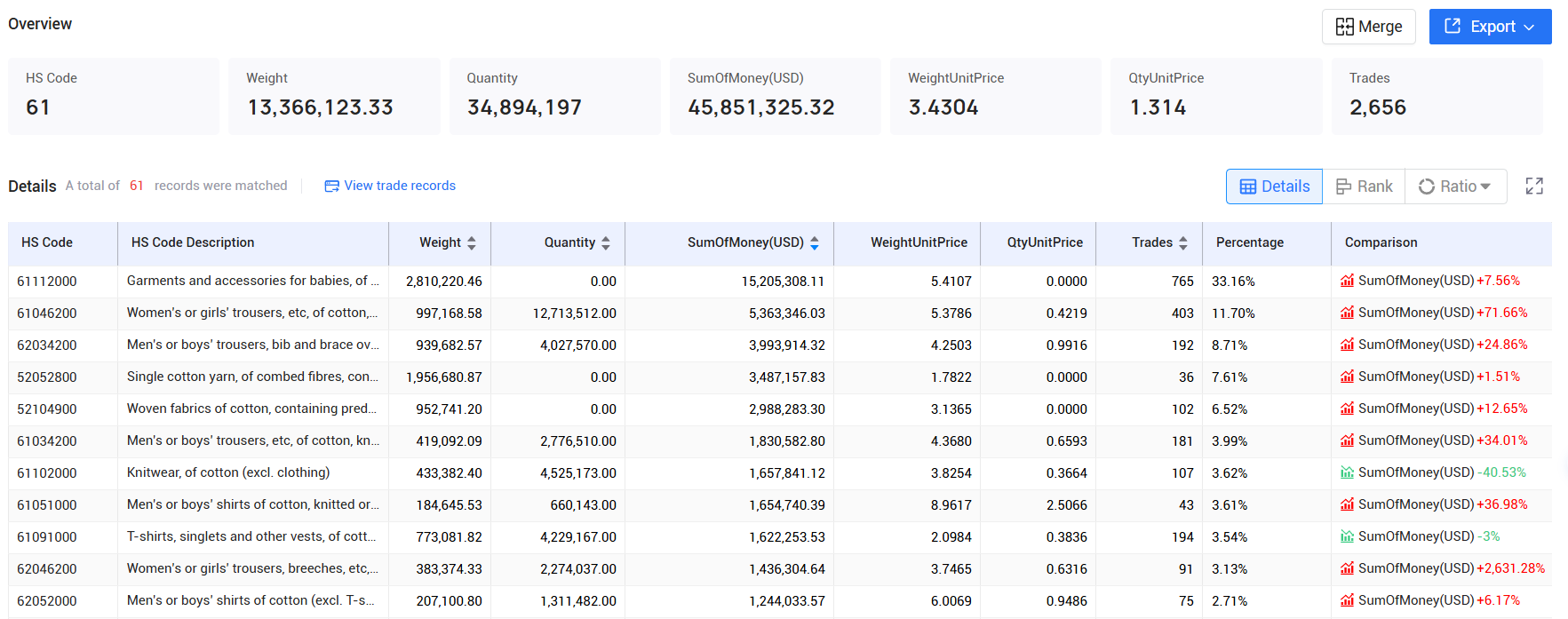Sort table by SumOfMoney(USD) column arrows
The width and height of the screenshot is (1568, 619).
(815, 242)
